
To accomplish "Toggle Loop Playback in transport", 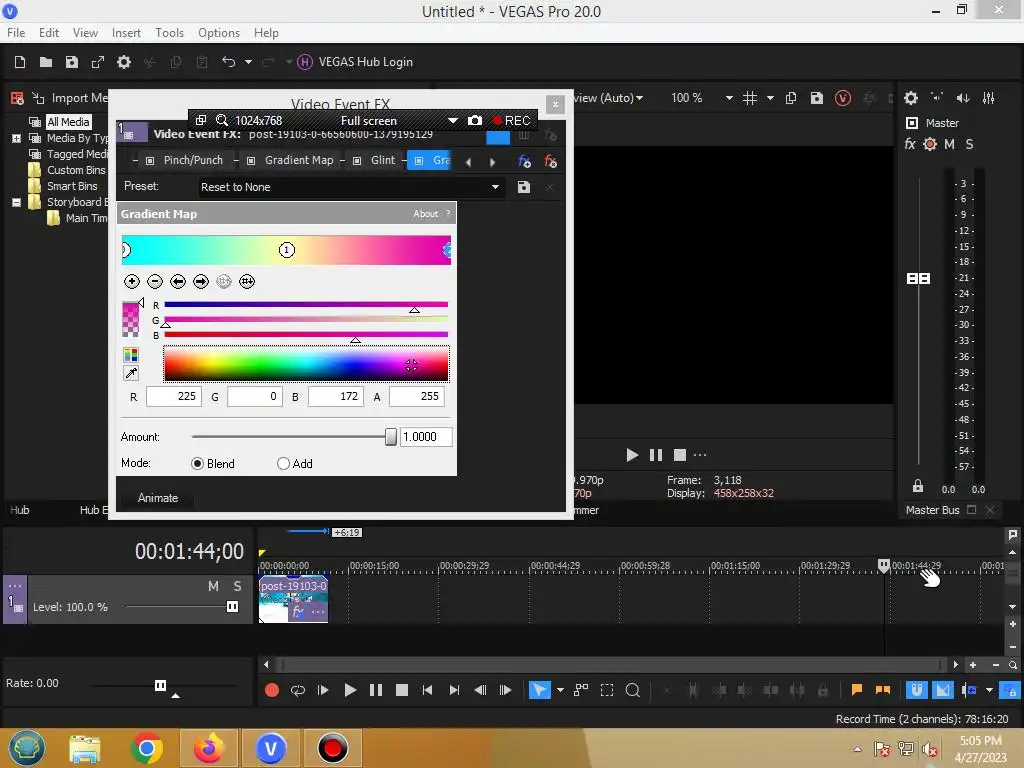I will [x=298, y=690].
